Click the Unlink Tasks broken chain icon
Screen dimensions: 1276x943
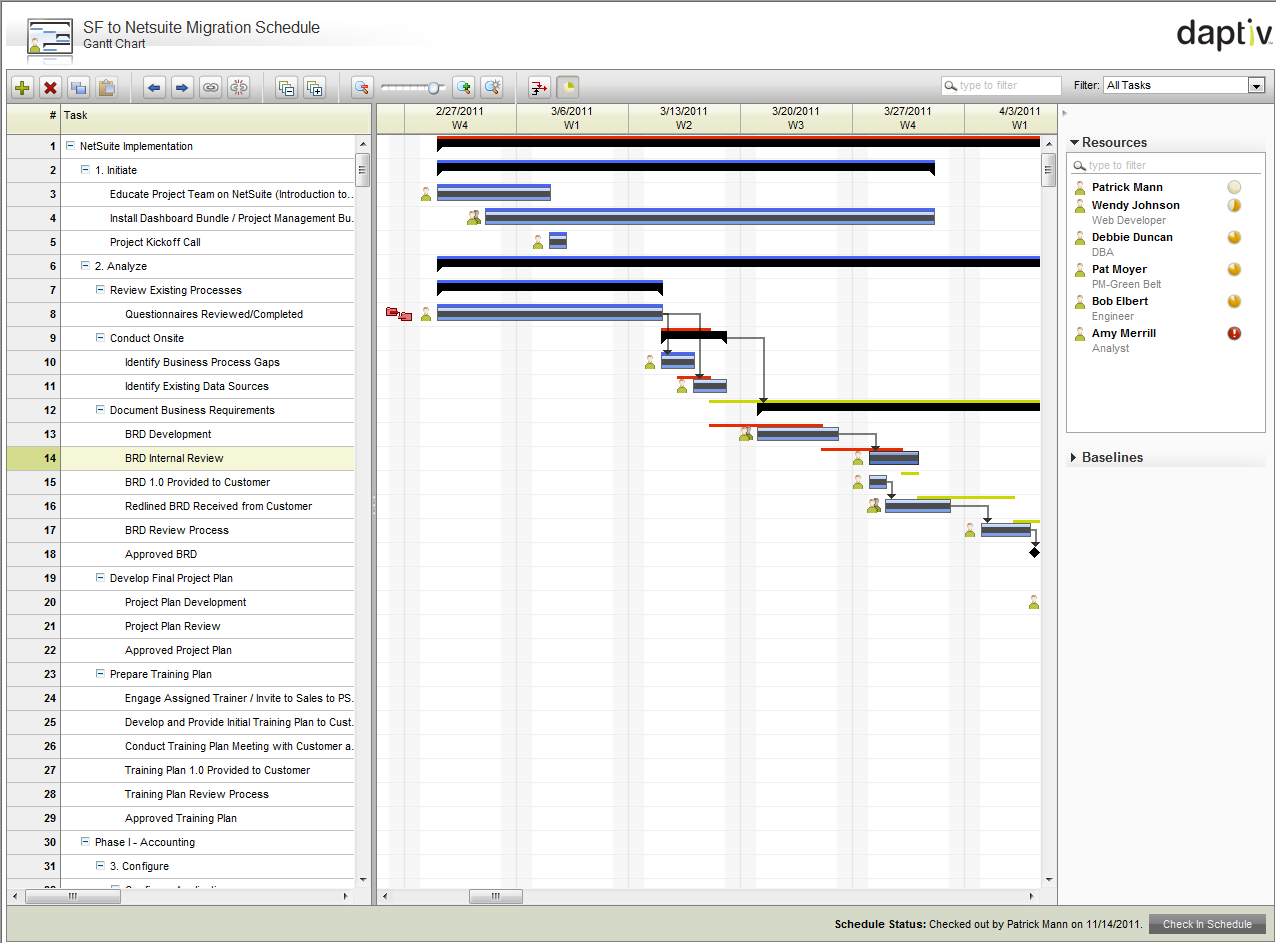(238, 88)
